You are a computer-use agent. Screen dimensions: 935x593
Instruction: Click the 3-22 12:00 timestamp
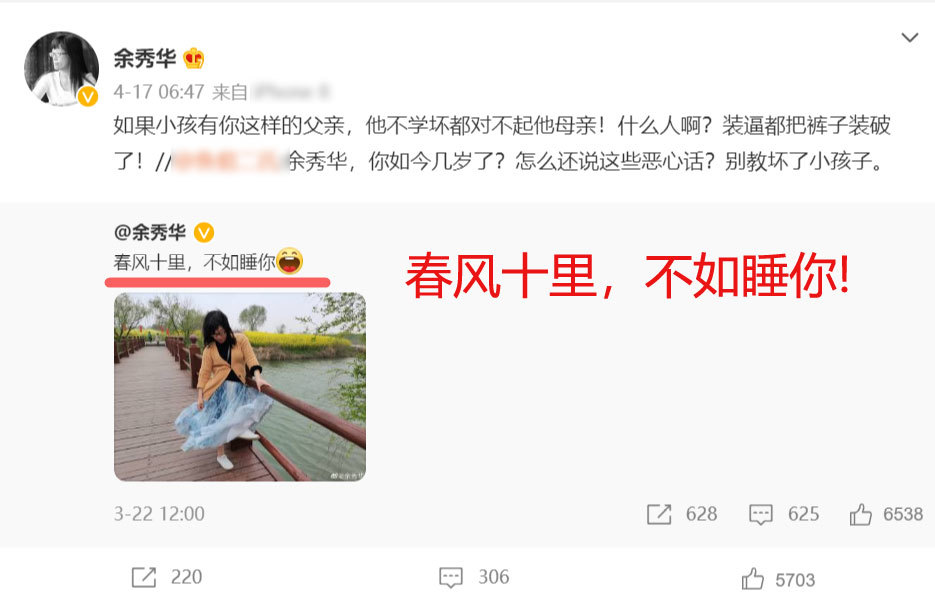tap(159, 514)
